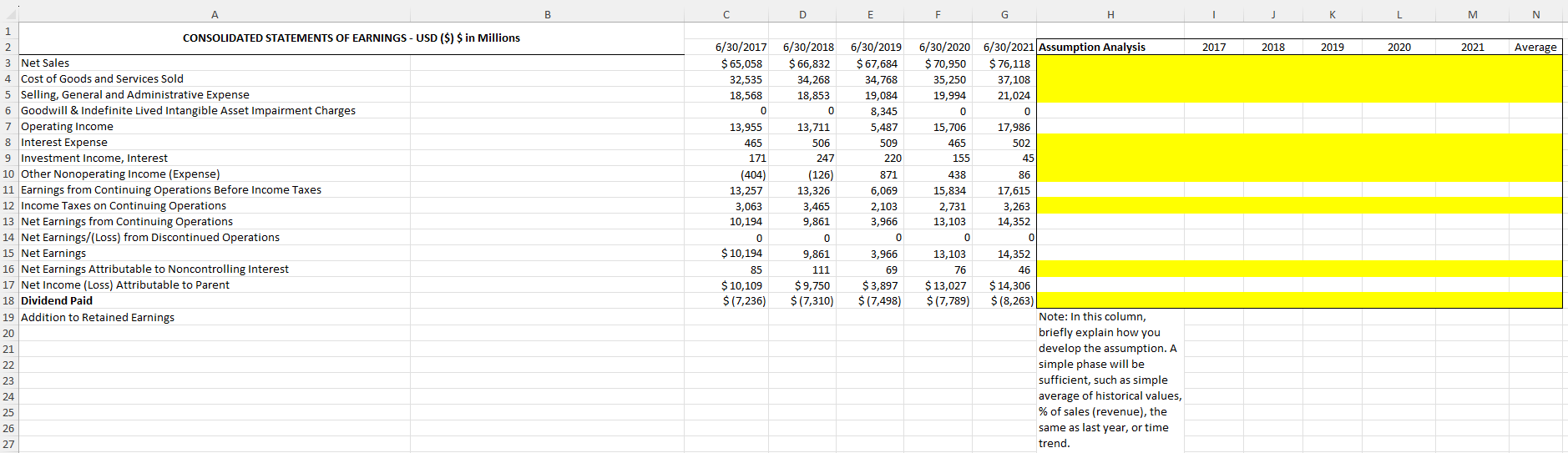Select row 19 header
Image resolution: width=1568 pixels, height=453 pixels.
(8, 317)
